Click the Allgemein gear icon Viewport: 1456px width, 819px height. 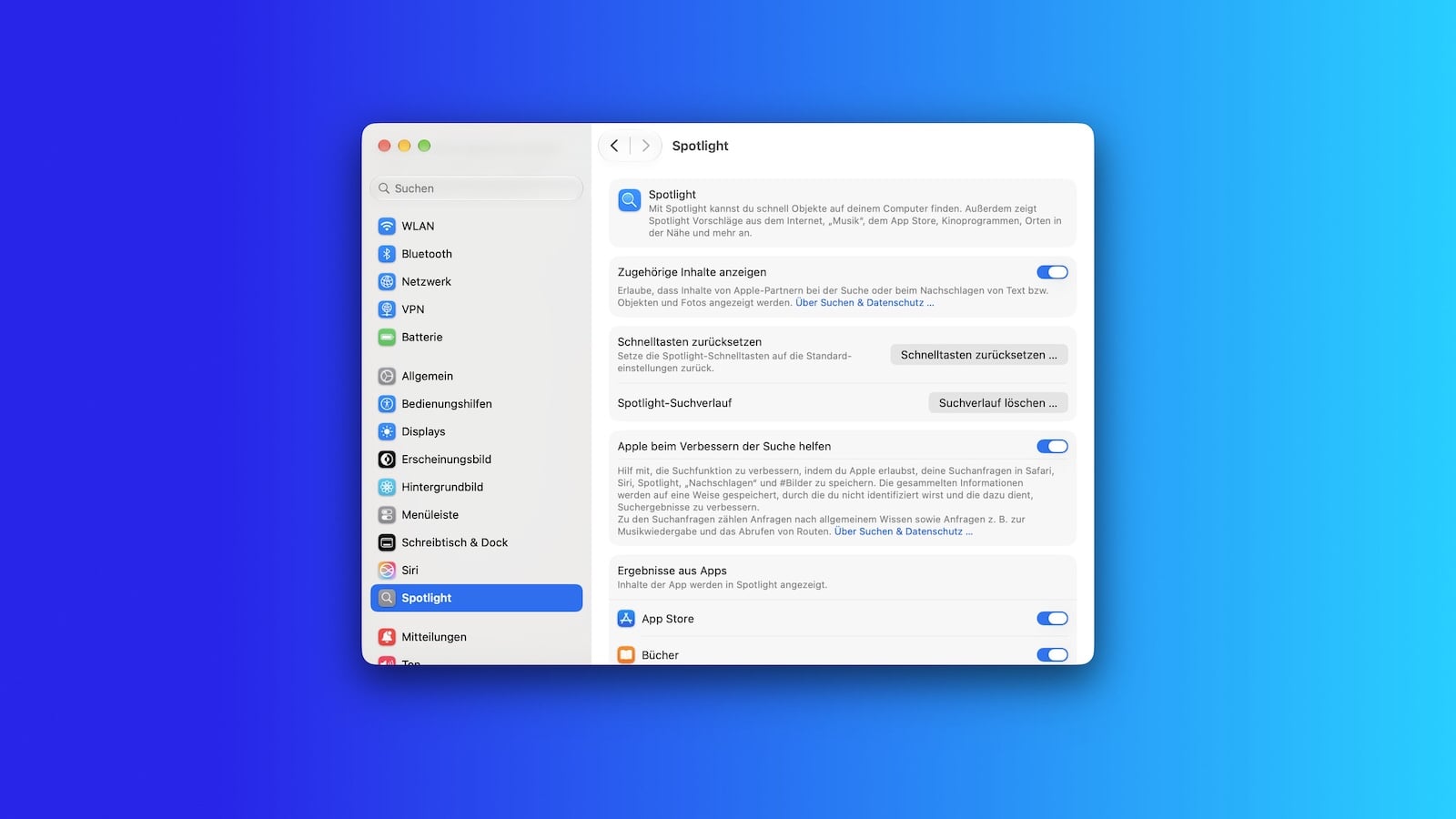click(387, 376)
